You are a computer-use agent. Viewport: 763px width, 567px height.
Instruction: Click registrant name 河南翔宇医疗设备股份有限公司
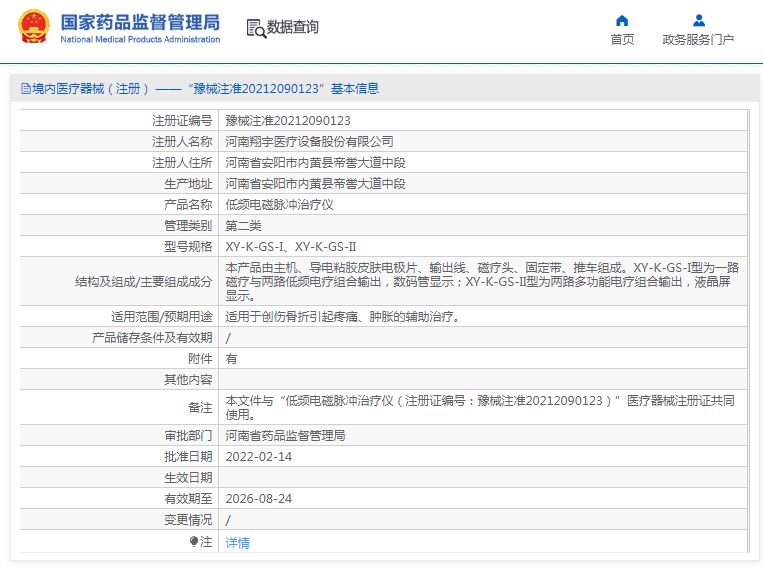(309, 141)
